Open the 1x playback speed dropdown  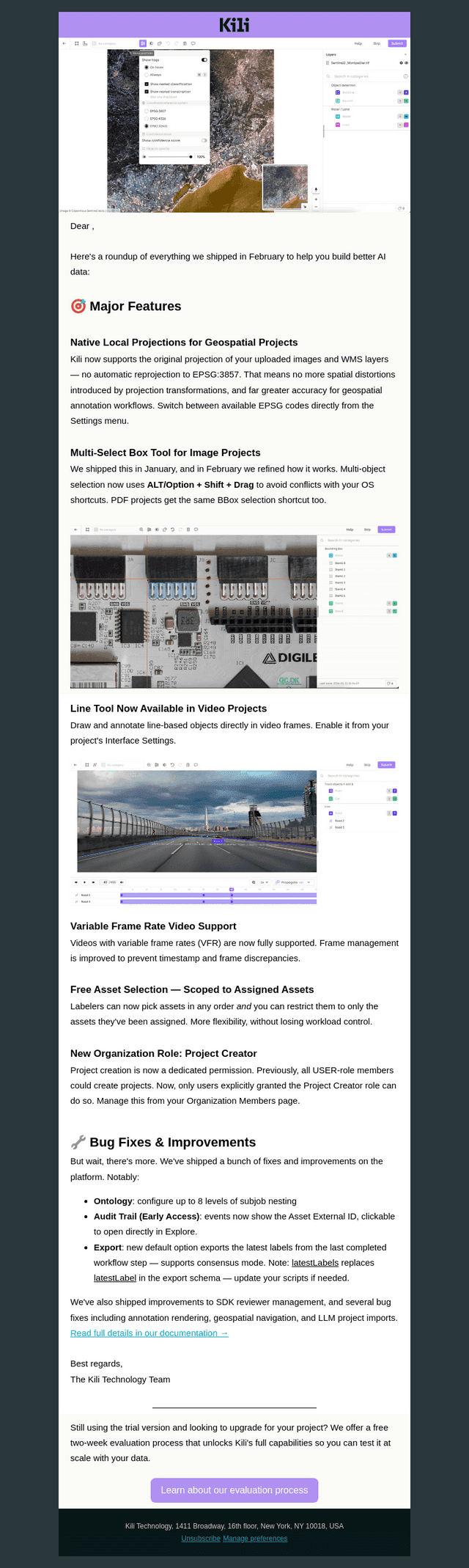pos(264,882)
